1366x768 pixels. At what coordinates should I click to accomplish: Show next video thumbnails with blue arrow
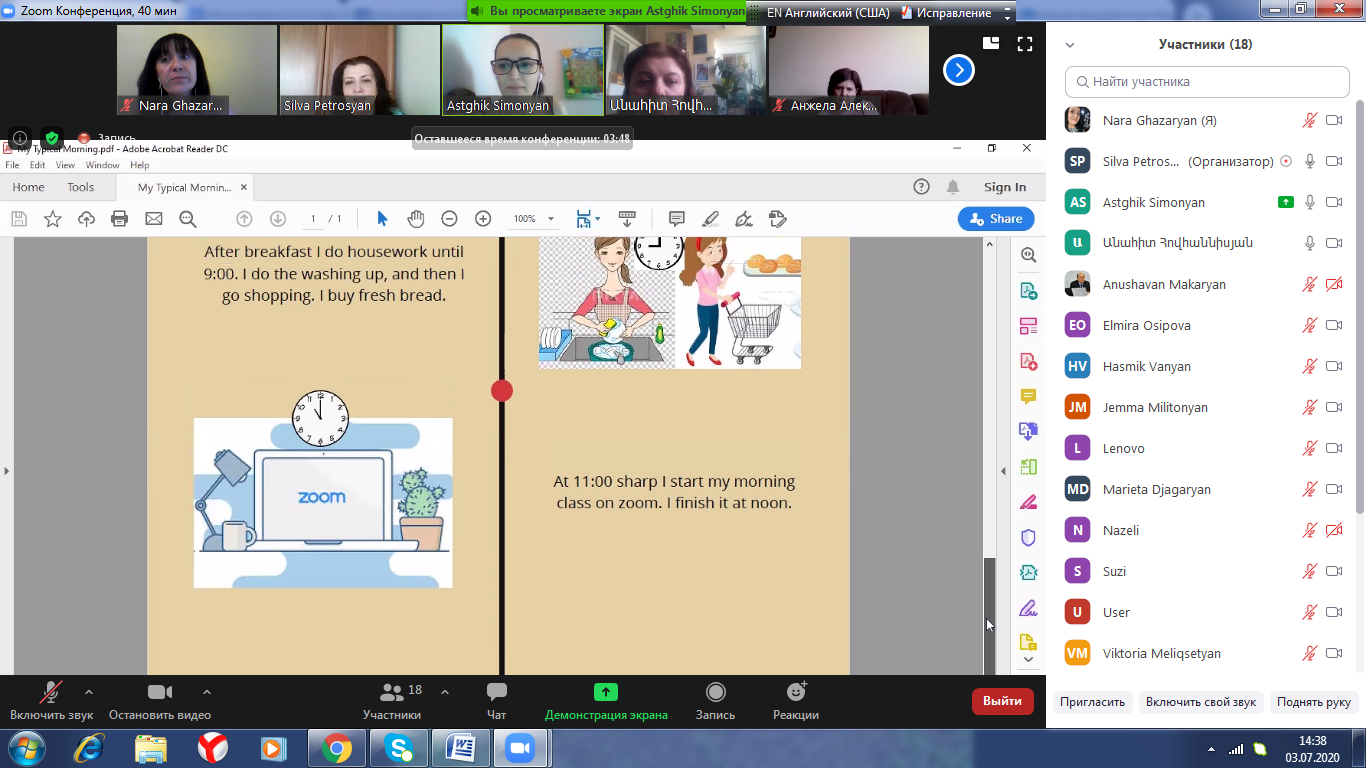click(x=959, y=70)
